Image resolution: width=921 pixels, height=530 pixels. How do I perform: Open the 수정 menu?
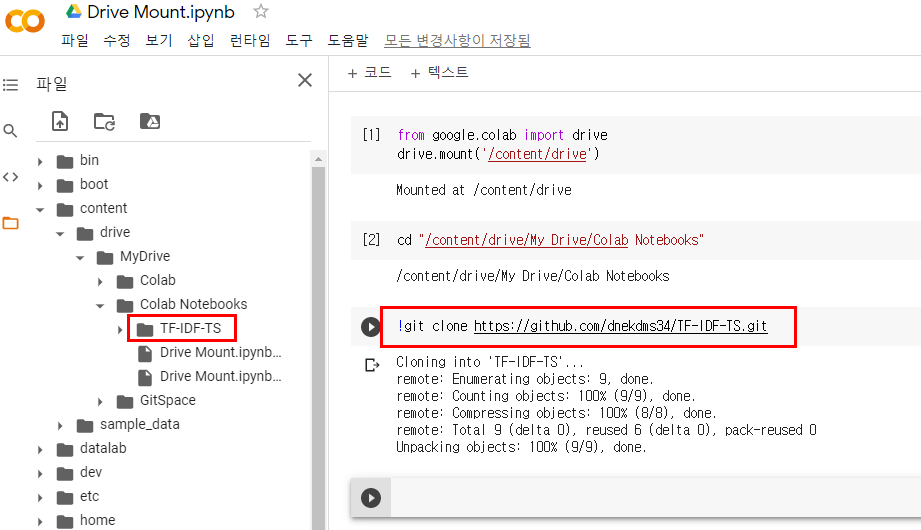pyautogui.click(x=117, y=40)
